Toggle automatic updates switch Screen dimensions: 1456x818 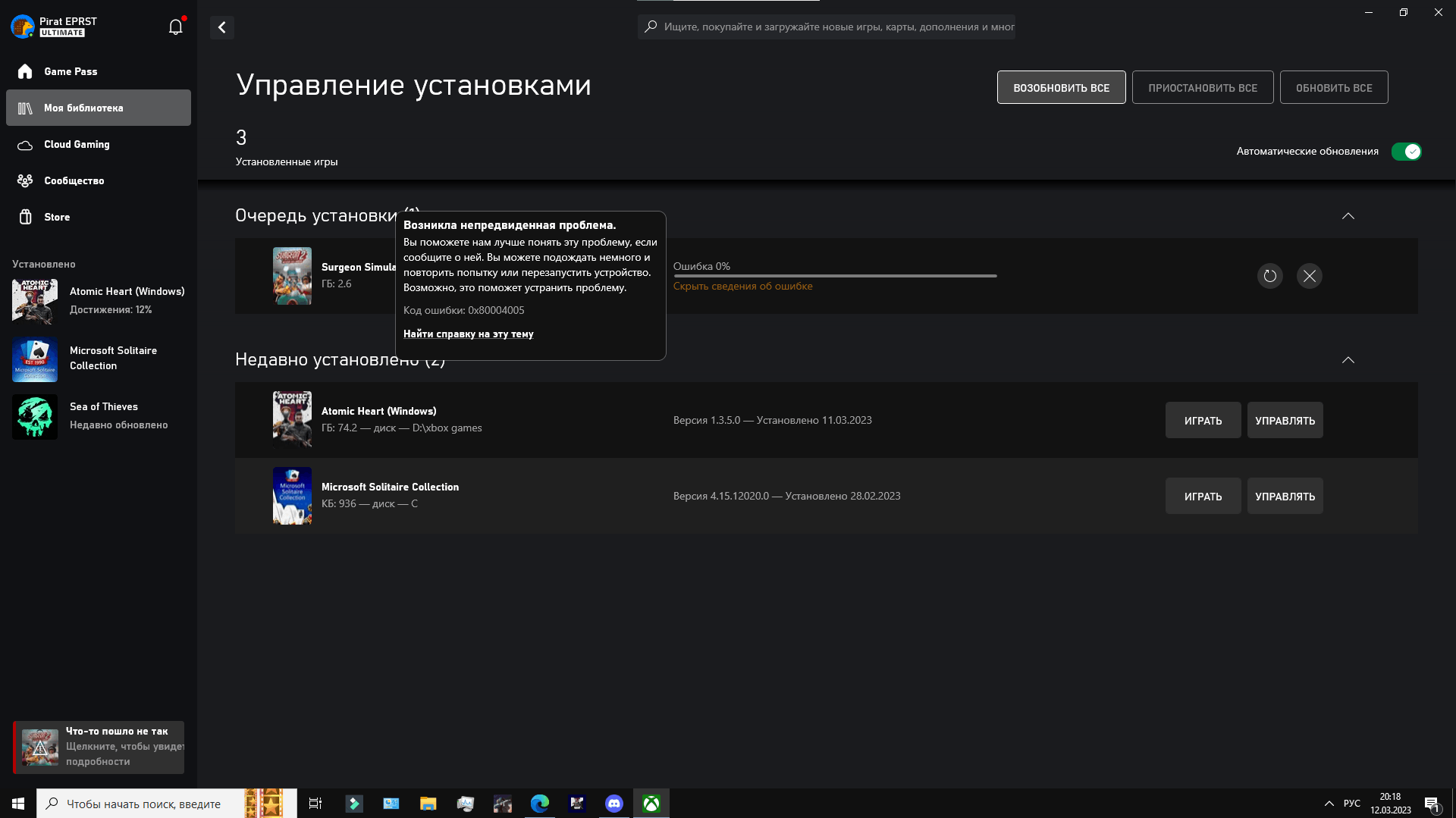click(1406, 152)
